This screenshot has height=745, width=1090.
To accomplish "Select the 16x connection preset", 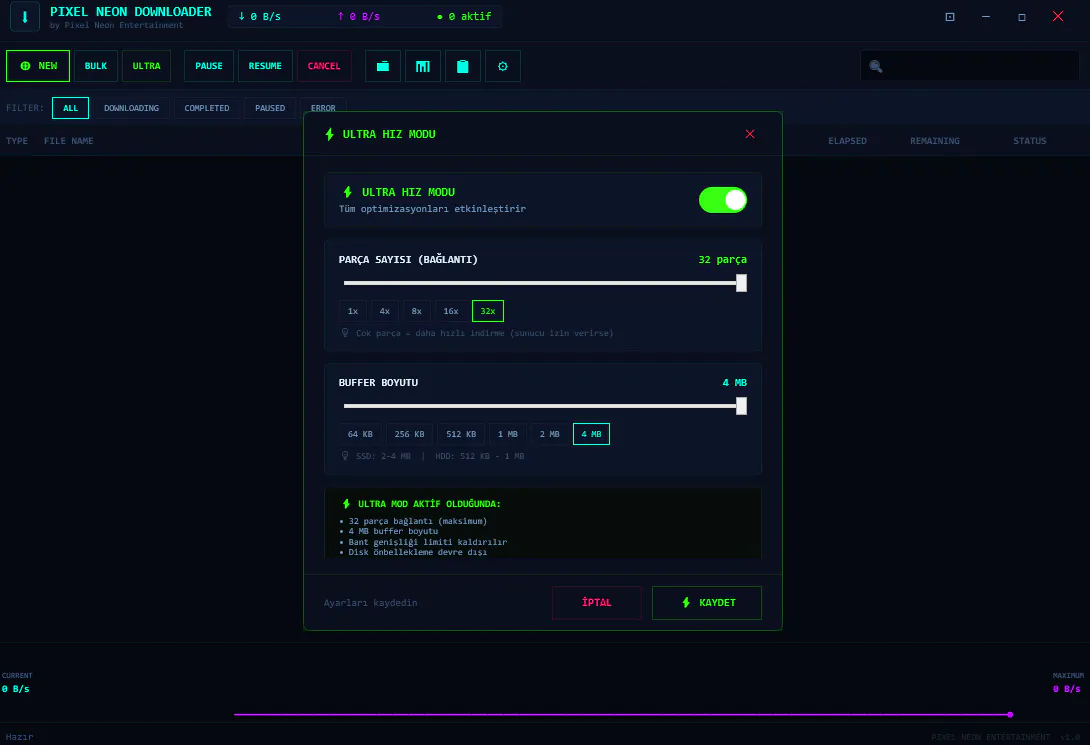I will [x=451, y=311].
